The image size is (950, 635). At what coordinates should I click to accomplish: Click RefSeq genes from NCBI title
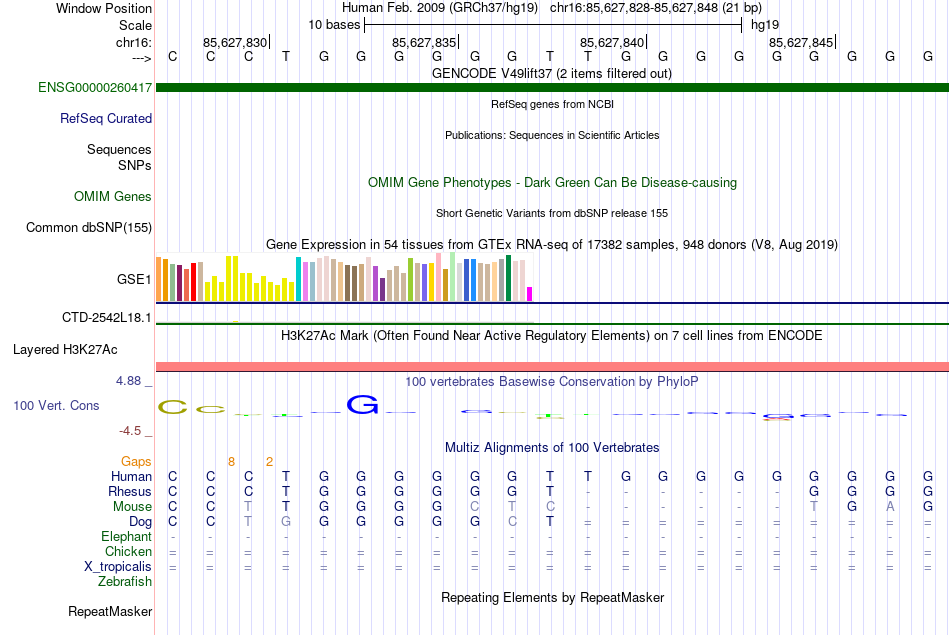[x=552, y=104]
